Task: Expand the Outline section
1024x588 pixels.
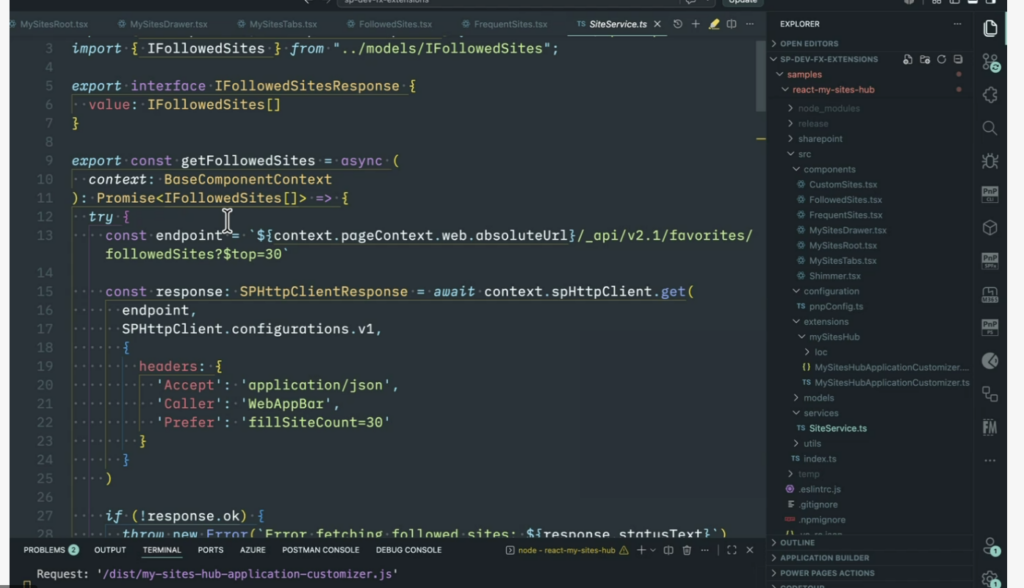Action: [797, 543]
